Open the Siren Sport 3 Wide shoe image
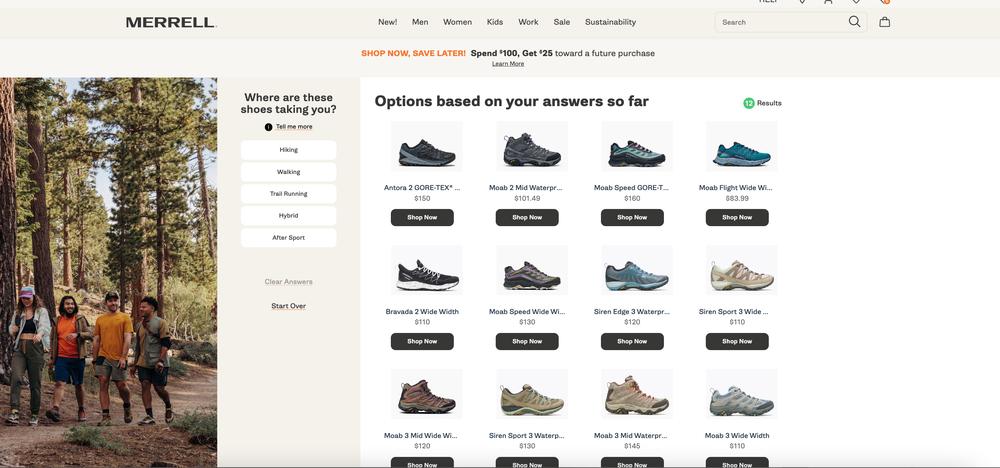The image size is (1000, 468). [742, 270]
